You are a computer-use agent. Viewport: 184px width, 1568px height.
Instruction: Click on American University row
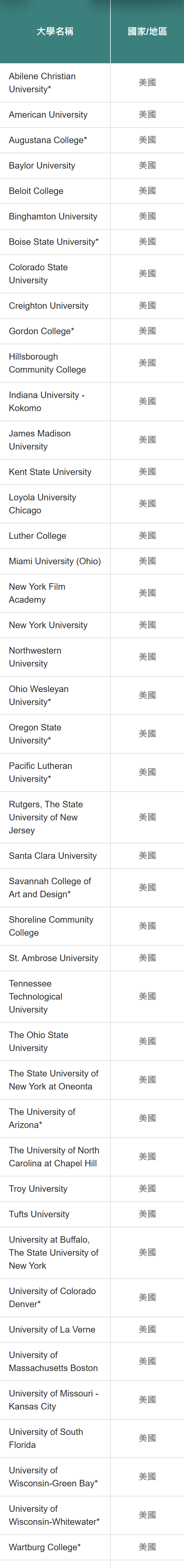[x=48, y=114]
